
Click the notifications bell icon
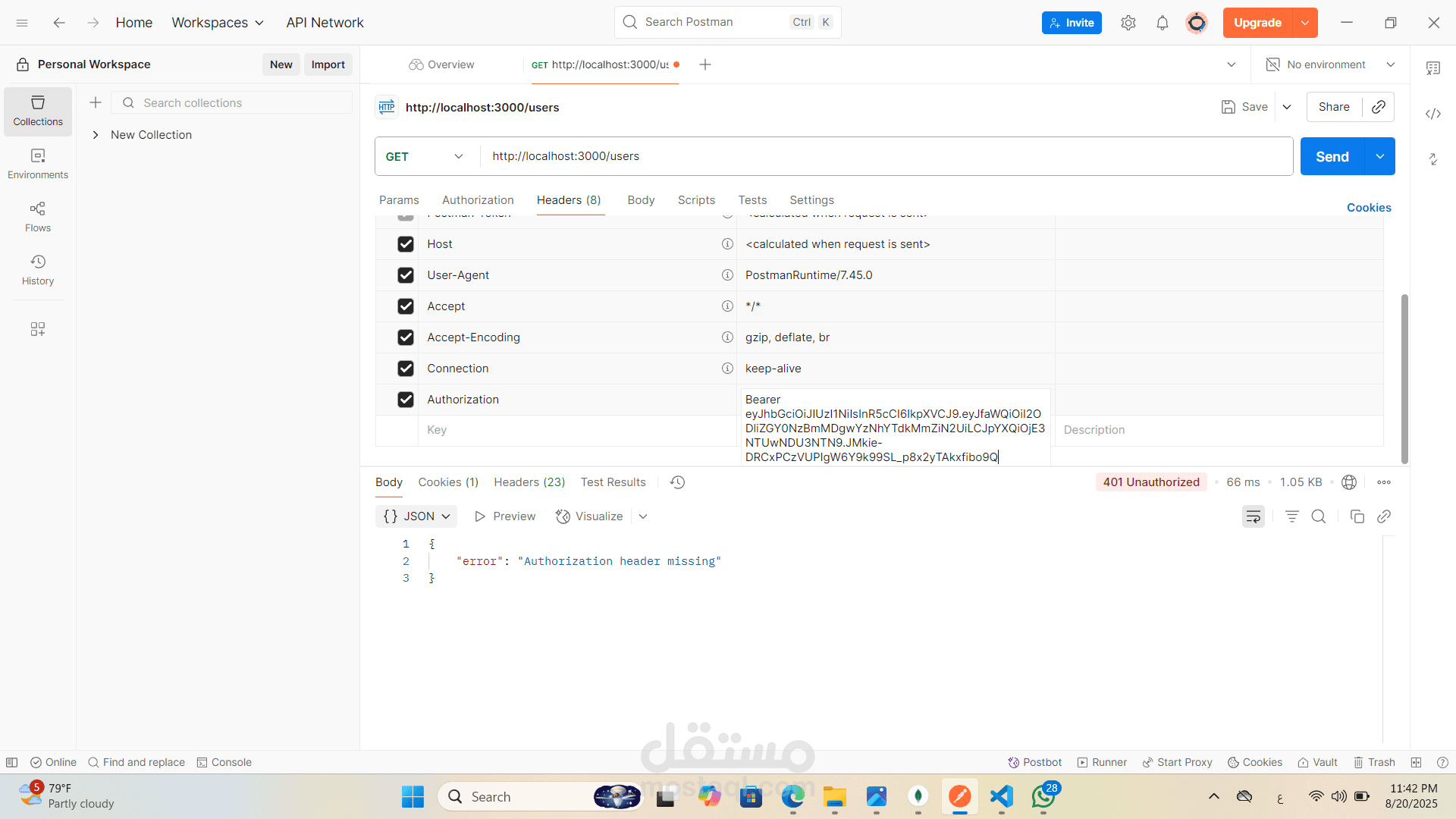pos(1162,23)
